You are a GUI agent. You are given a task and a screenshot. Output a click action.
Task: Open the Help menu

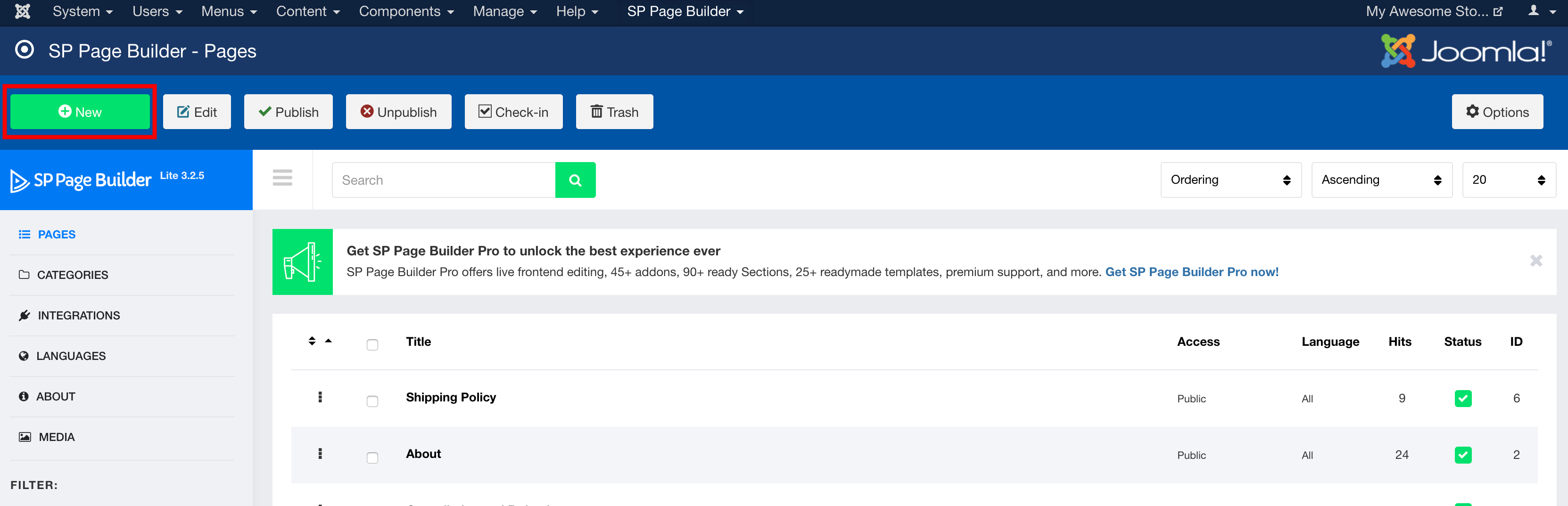[577, 11]
